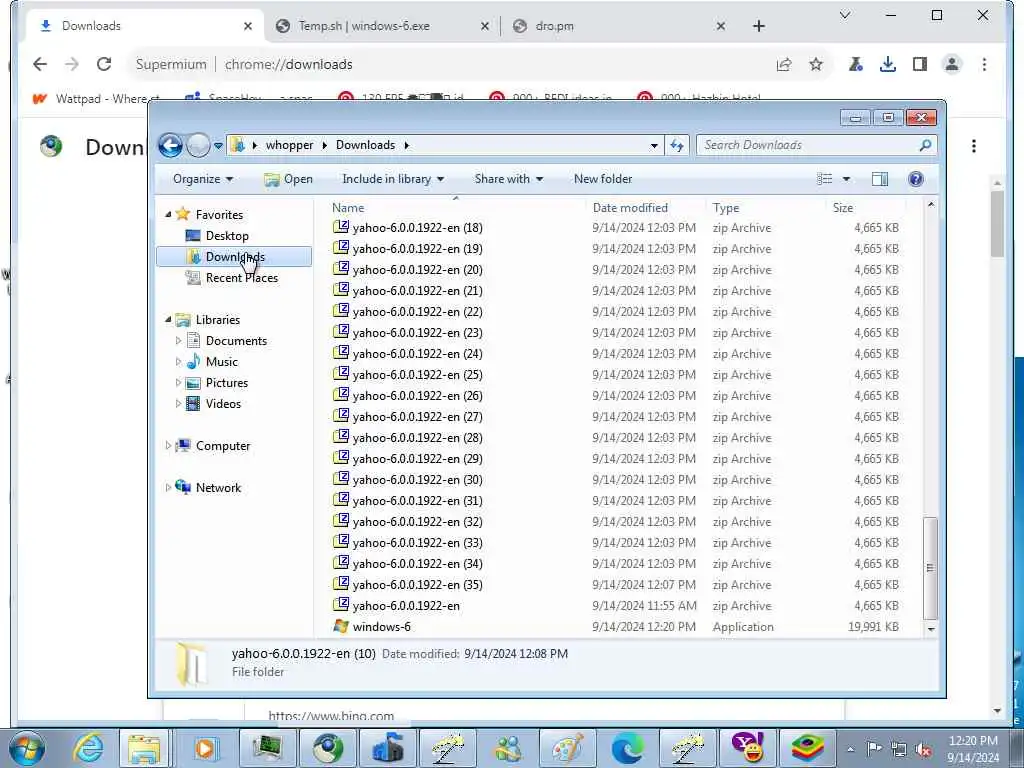The height and width of the screenshot is (768, 1024).
Task: Open the Chrome Labs flask icon
Action: click(856, 64)
